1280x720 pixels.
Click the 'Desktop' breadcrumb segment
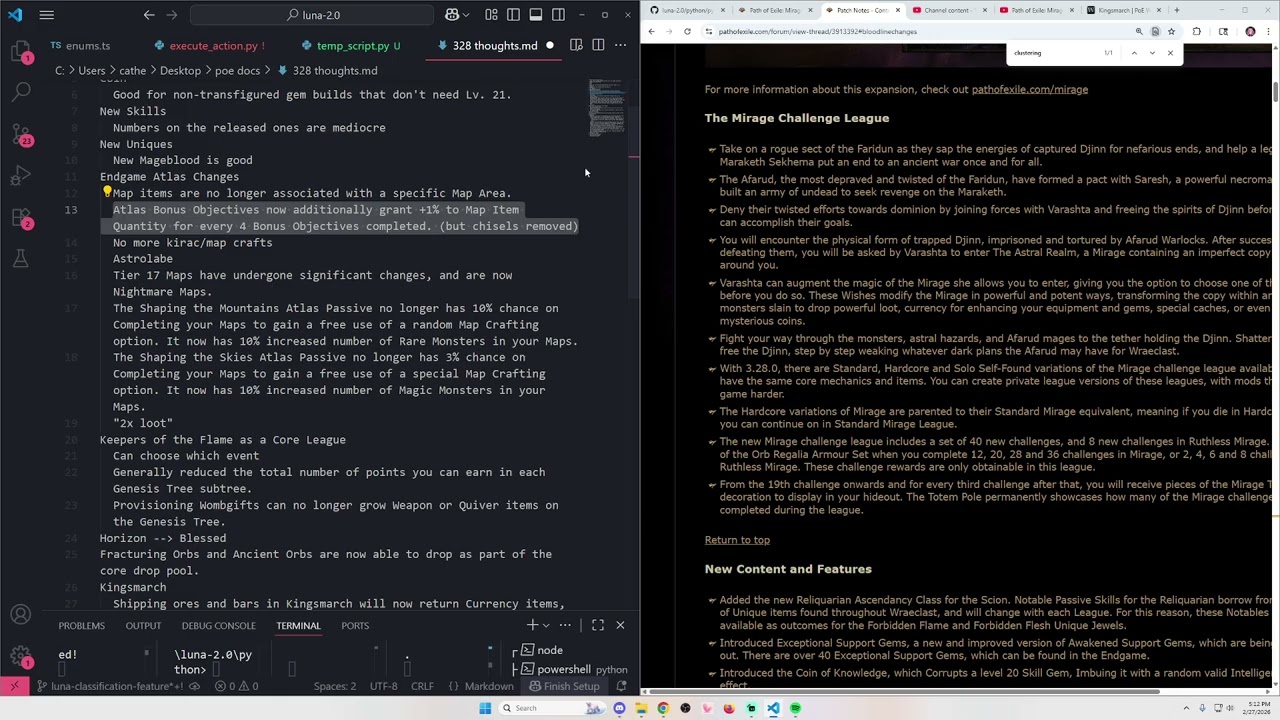coord(180,71)
